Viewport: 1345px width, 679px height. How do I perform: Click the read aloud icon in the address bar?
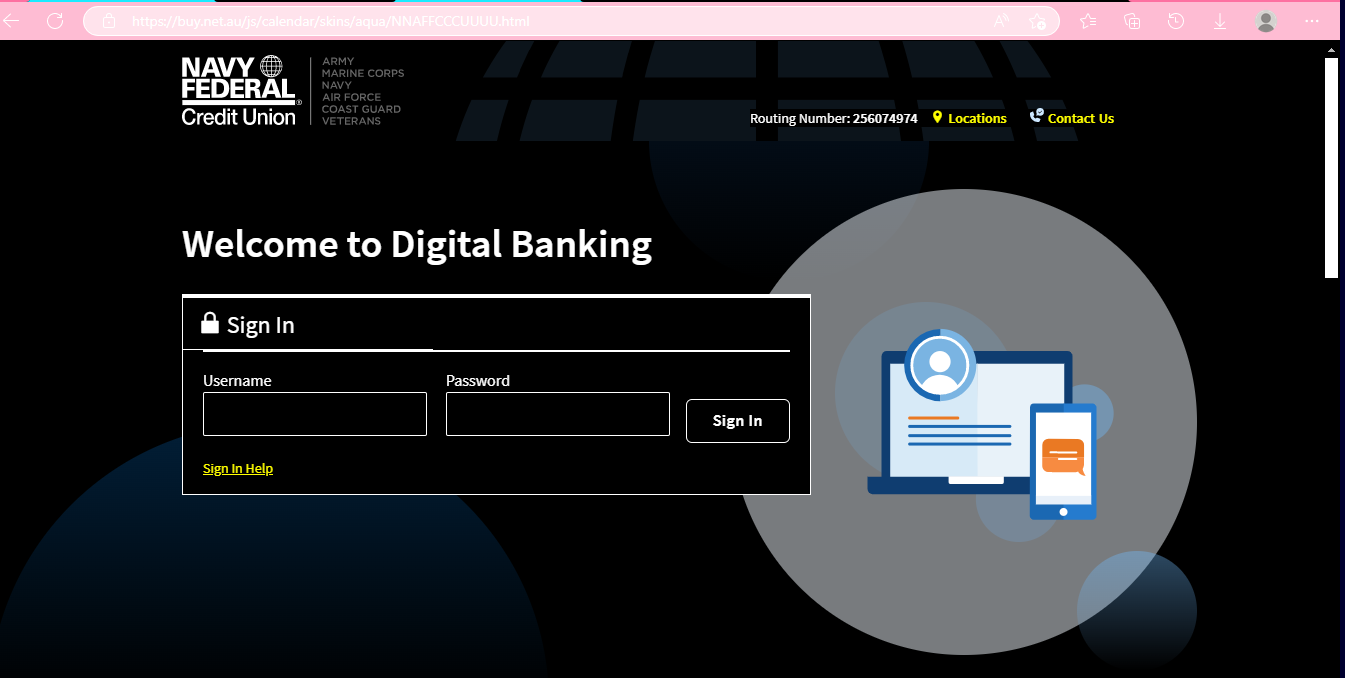coord(1001,21)
